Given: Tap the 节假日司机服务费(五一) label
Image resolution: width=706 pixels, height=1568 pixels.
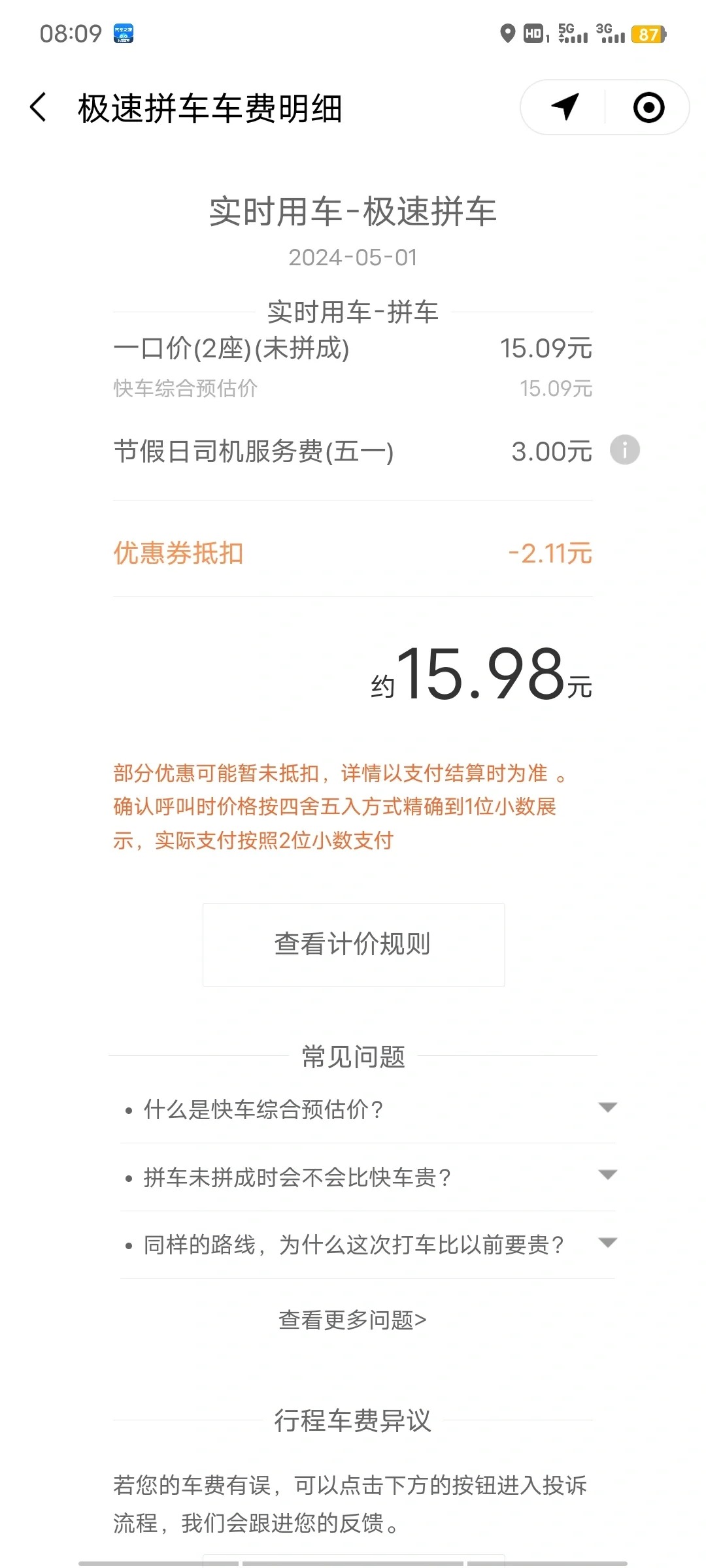Looking at the screenshot, I should pos(254,451).
